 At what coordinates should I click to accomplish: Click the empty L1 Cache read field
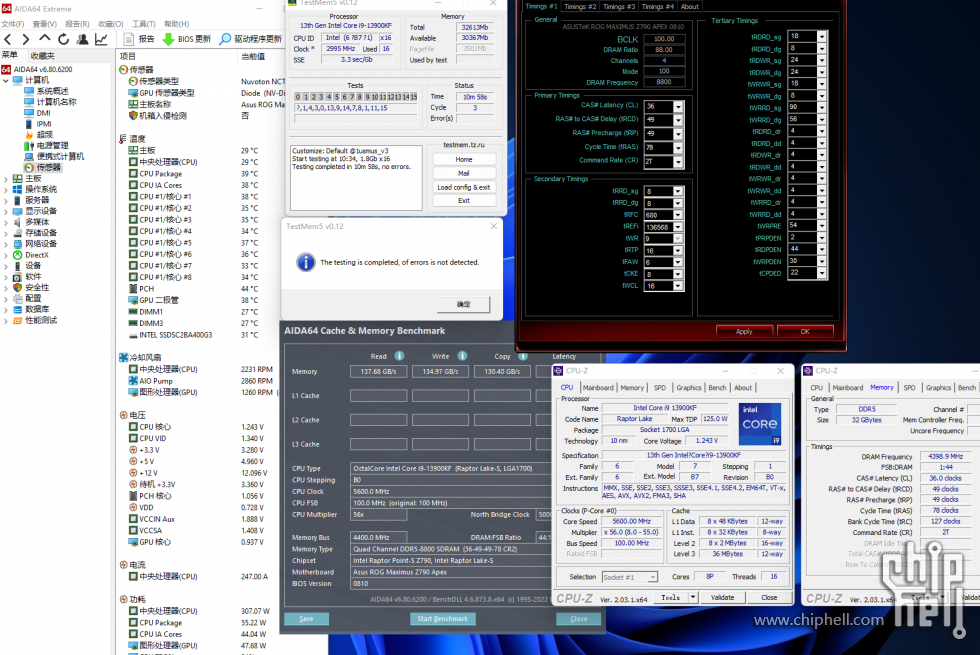(x=378, y=396)
